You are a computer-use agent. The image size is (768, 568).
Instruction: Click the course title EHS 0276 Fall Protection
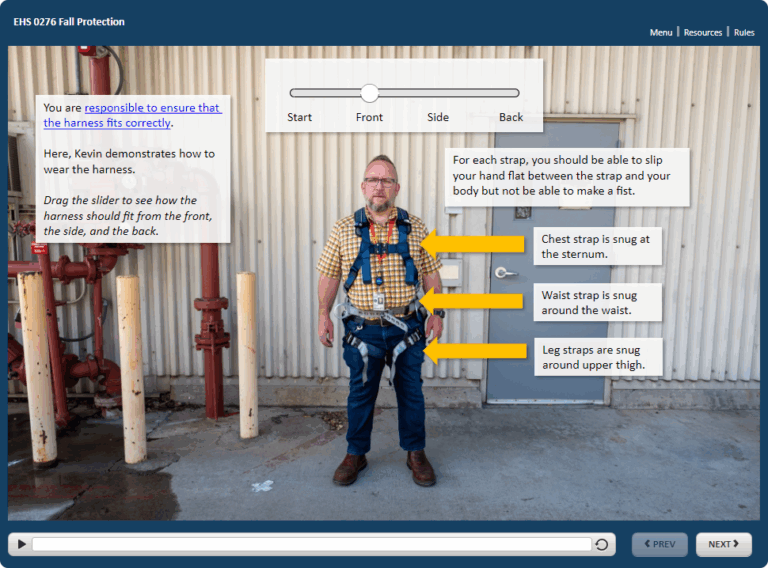click(x=69, y=22)
